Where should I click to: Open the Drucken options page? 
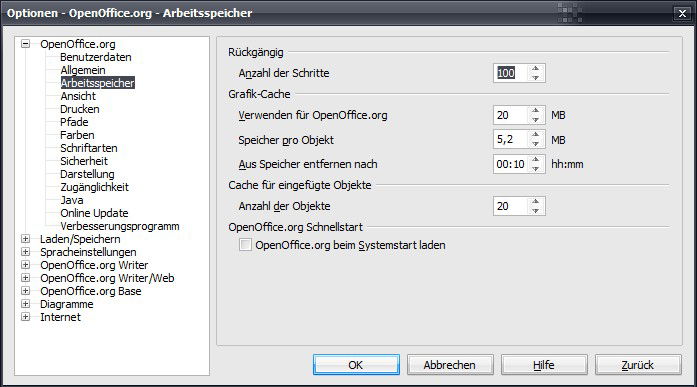(80, 109)
